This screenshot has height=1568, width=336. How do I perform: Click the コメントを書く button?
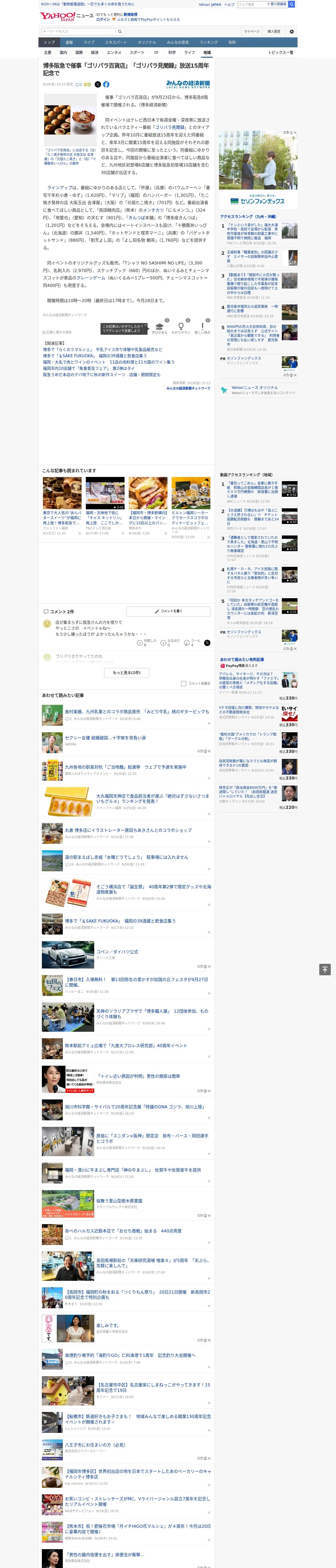point(168,611)
